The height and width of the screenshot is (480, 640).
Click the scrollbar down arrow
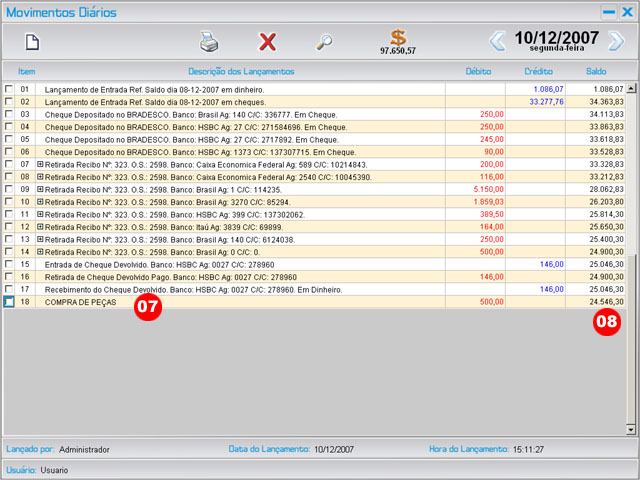tap(630, 429)
